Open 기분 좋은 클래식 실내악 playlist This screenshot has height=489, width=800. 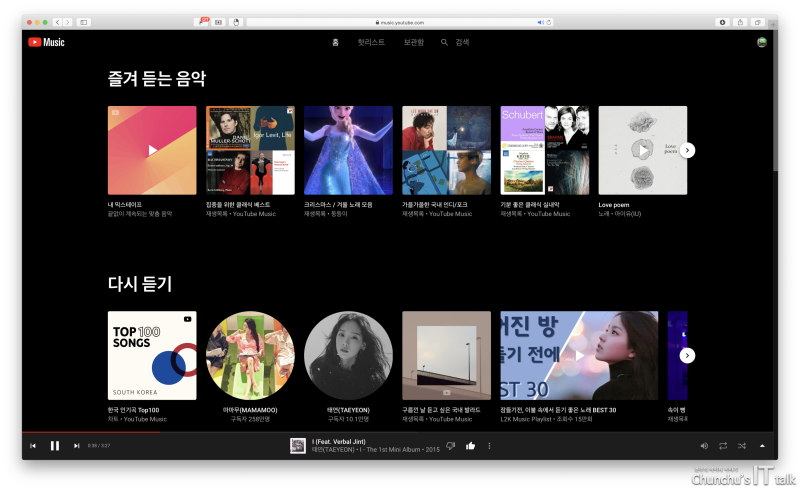click(545, 150)
